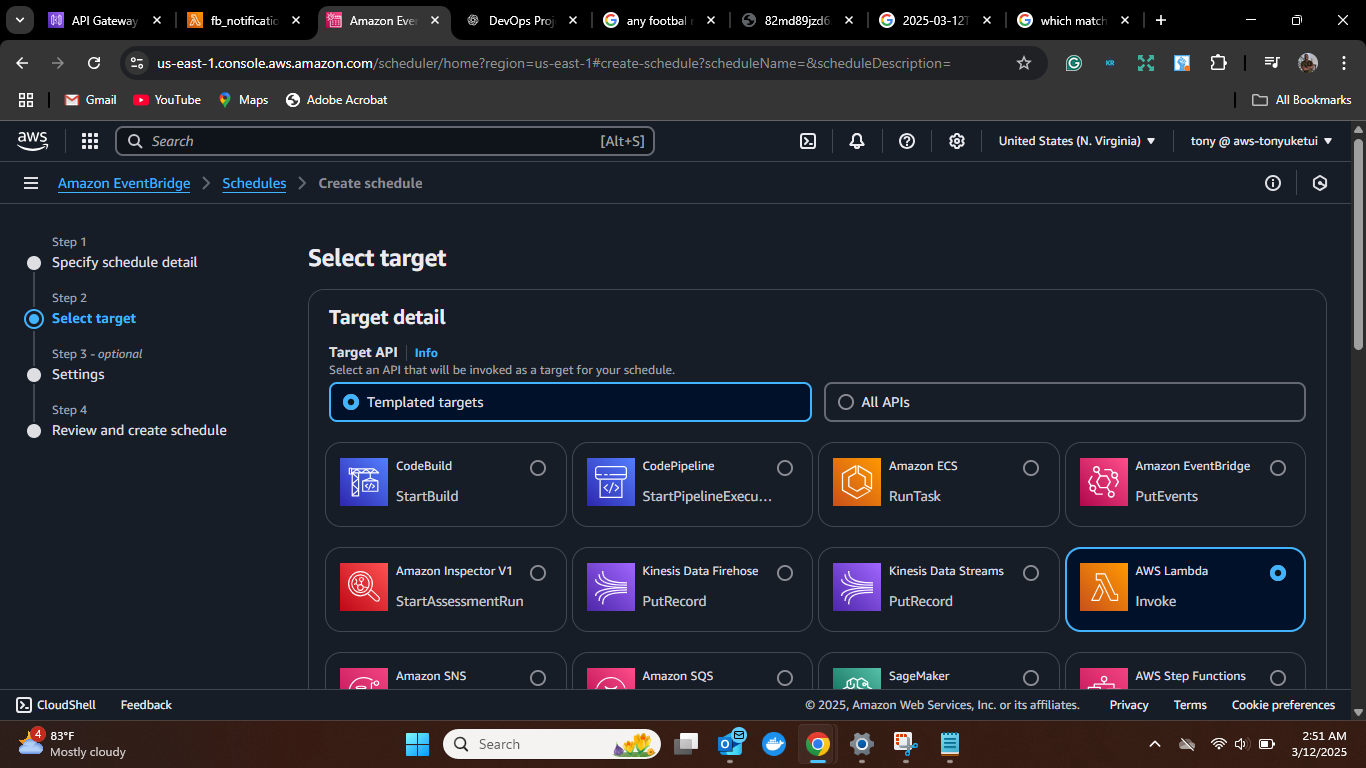Click the CodeBuild service icon
1366x768 pixels.
364,482
